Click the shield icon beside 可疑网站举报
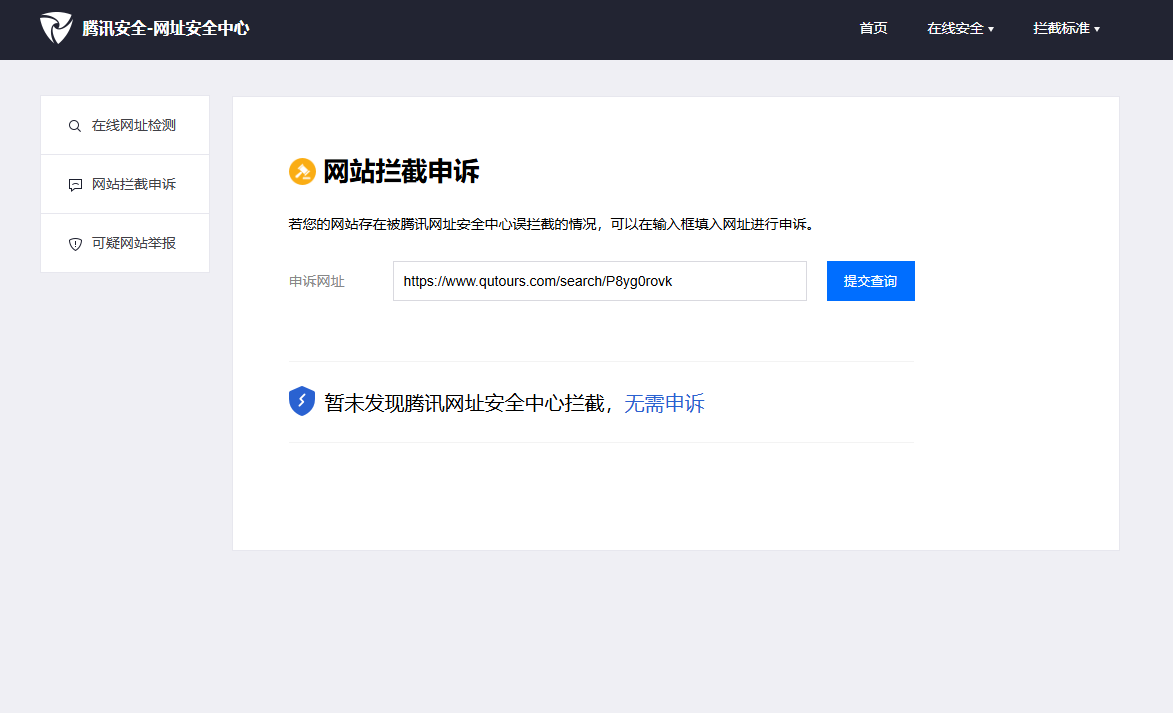The image size is (1173, 713). pos(75,244)
